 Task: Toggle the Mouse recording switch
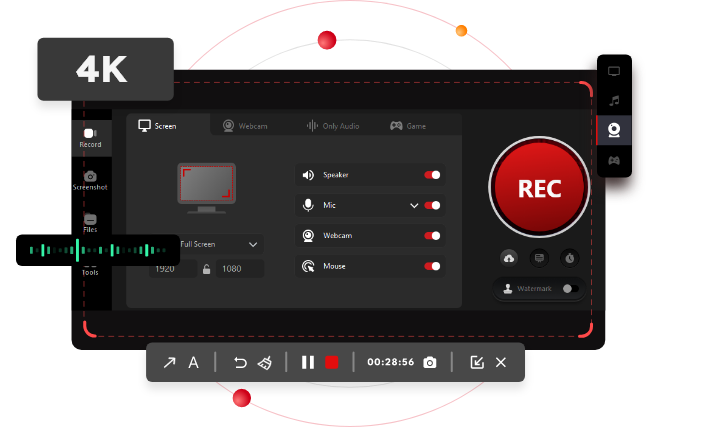point(432,266)
